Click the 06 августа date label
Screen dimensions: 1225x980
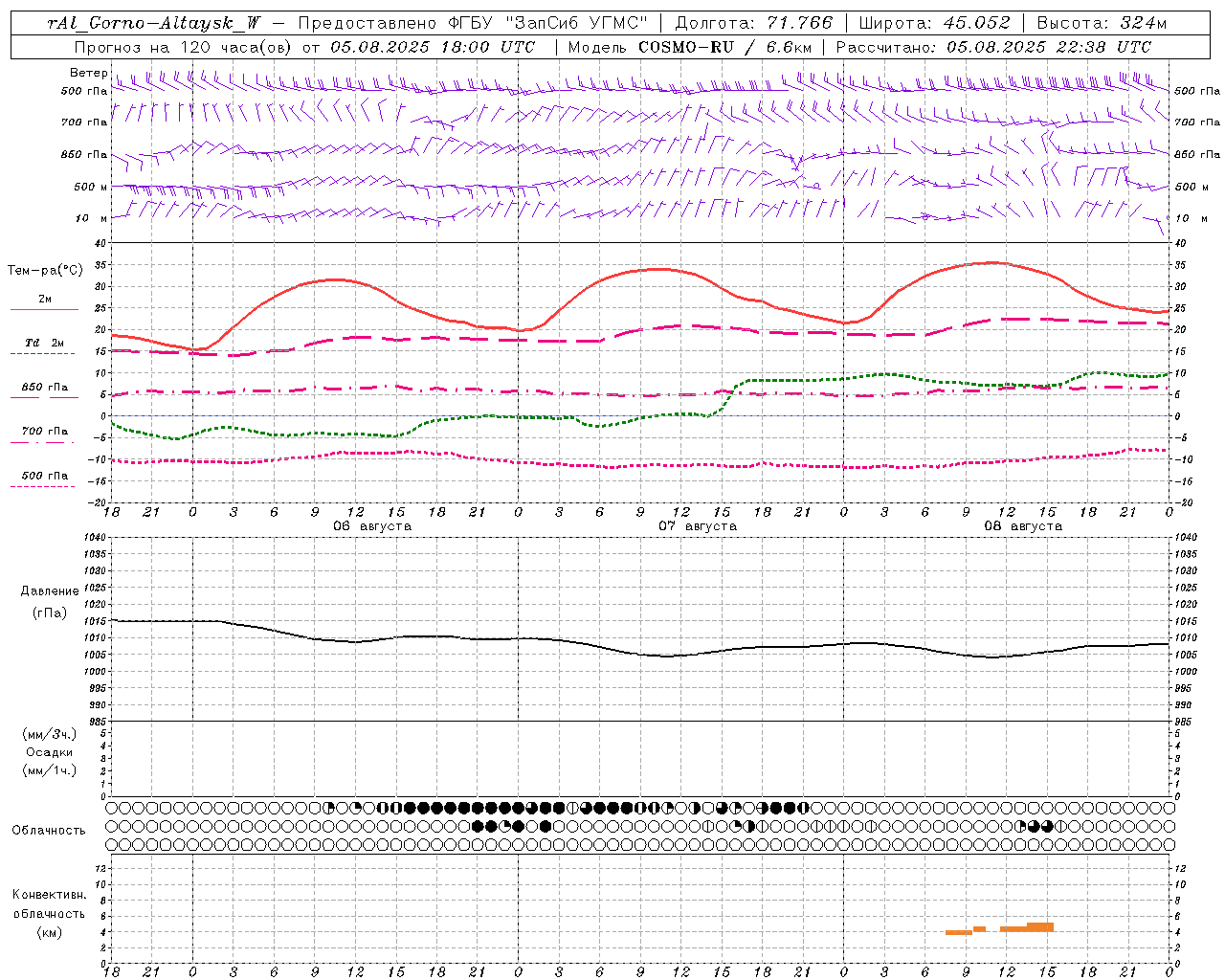(x=372, y=526)
